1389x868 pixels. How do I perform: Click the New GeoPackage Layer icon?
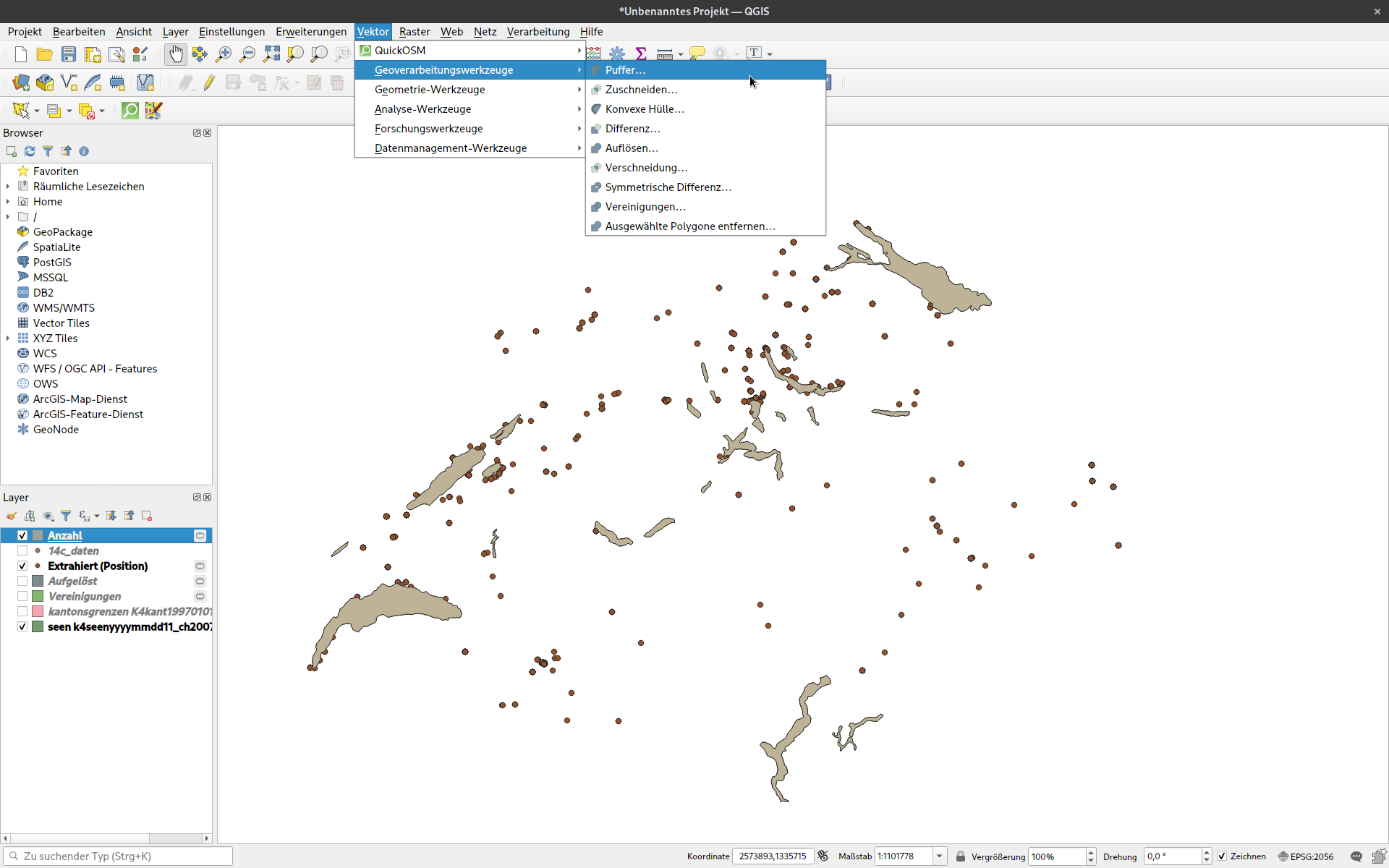[x=45, y=82]
